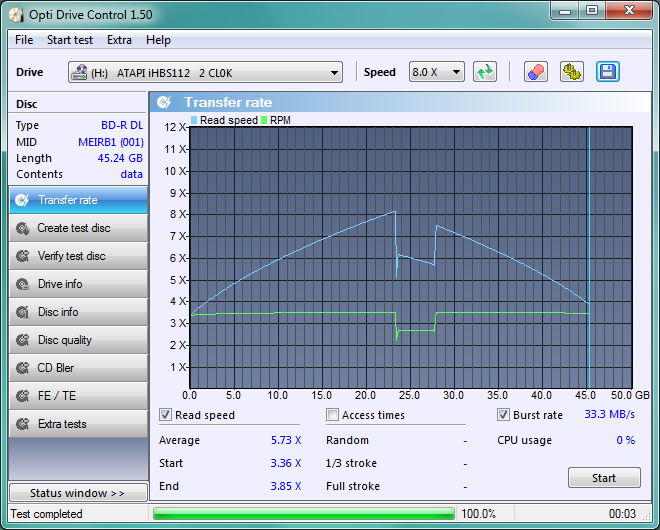Open the options settings icon

click(572, 72)
